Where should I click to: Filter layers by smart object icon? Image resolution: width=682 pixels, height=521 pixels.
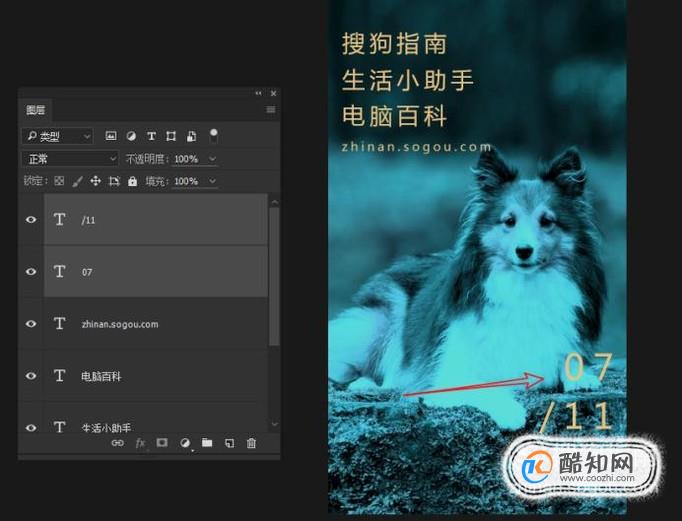191,136
